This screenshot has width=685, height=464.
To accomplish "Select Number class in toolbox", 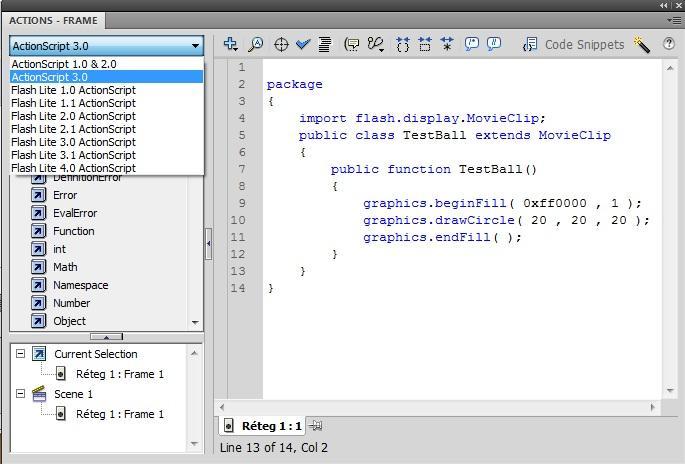I will tap(71, 303).
